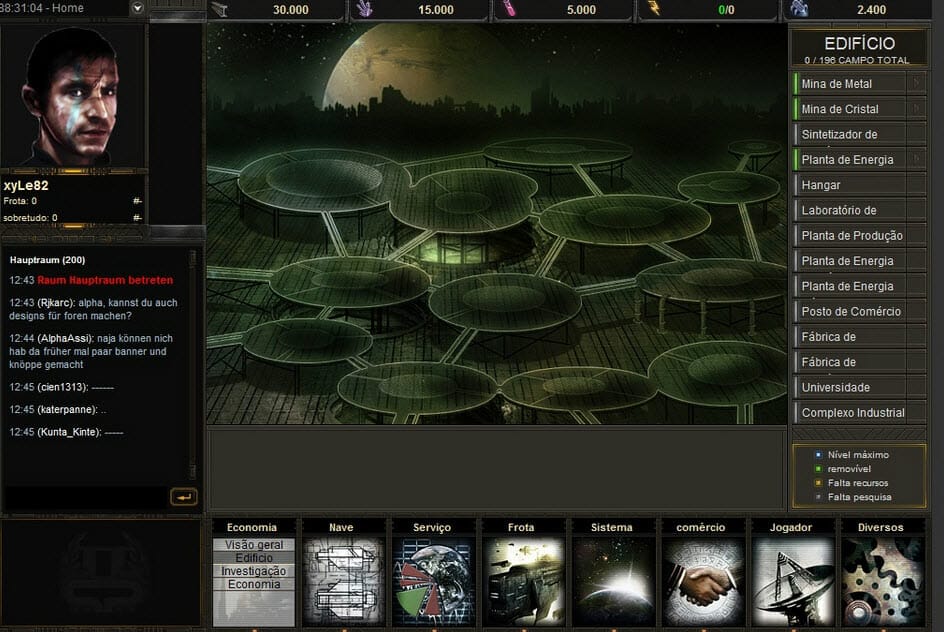Click the Serviço globe chart icon
The width and height of the screenshot is (944, 632).
click(x=432, y=582)
